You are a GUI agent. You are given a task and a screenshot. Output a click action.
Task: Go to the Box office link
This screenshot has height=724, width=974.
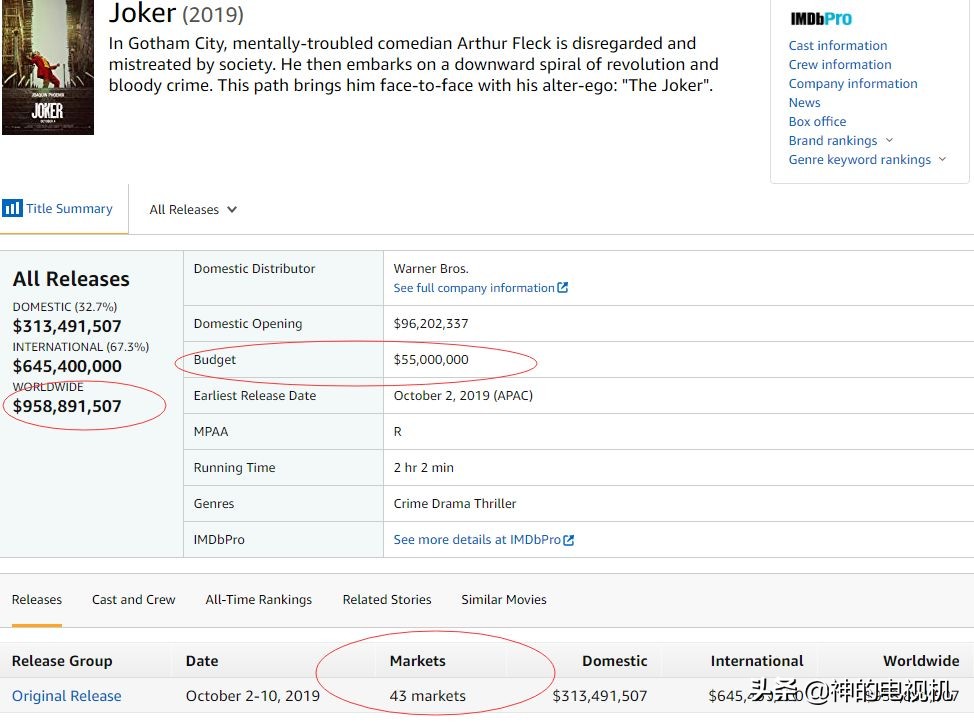[817, 122]
